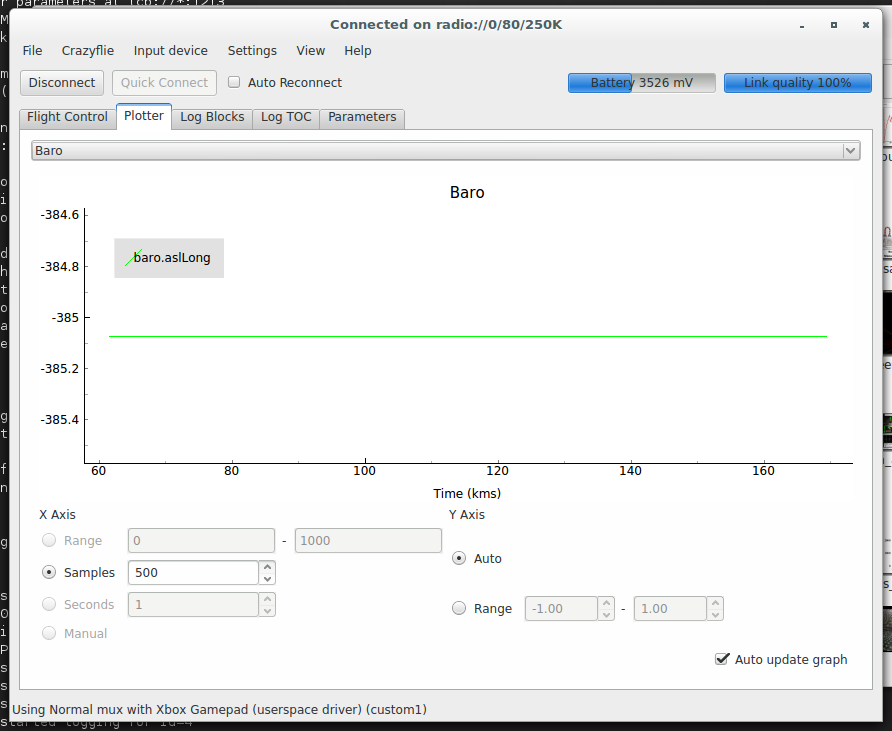Click the Battery 3526 mV progress bar
Viewport: 892px width, 731px height.
click(x=641, y=83)
